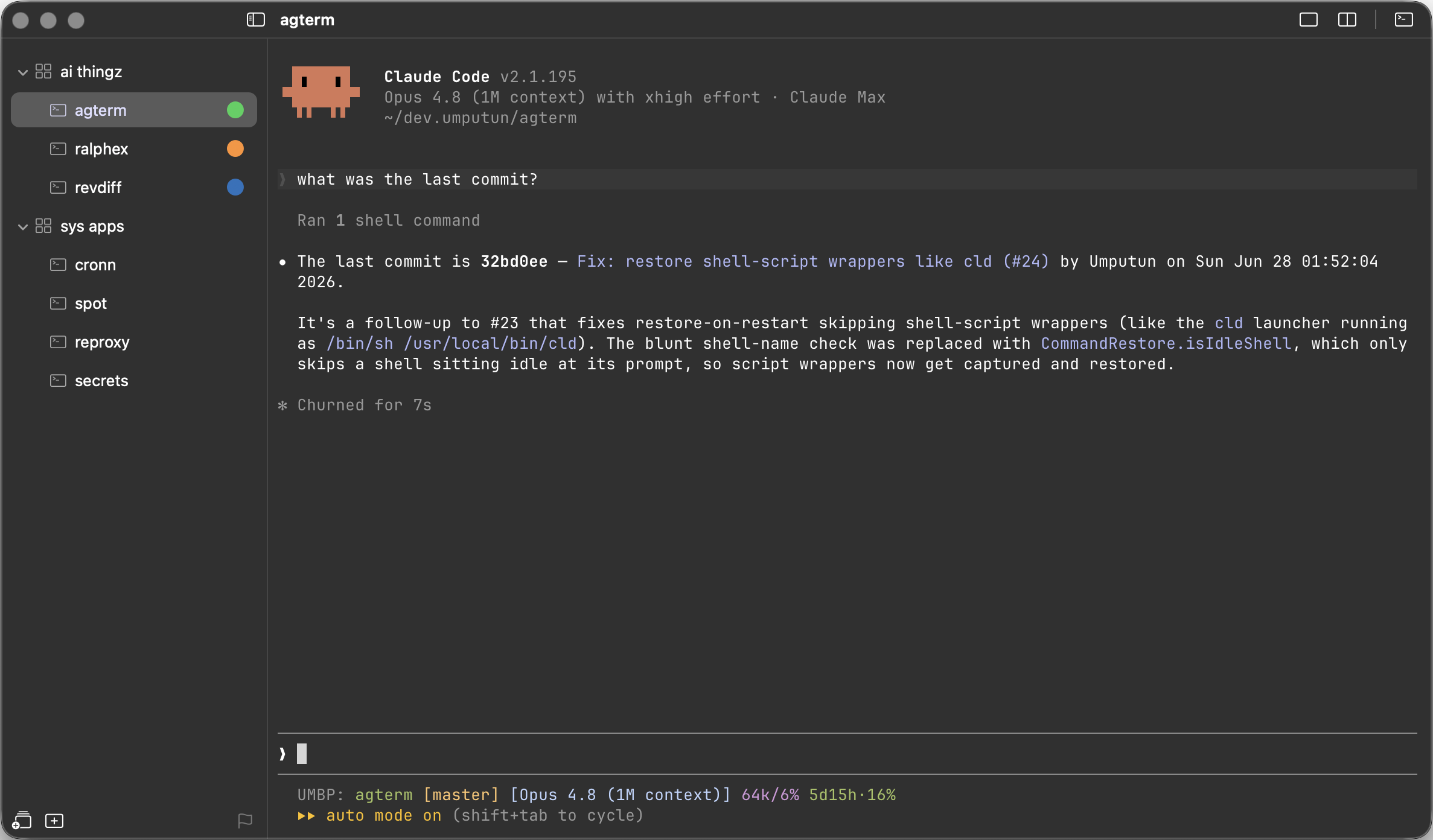The width and height of the screenshot is (1433, 840).
Task: Click the terminal icon beside cronn
Action: [x=58, y=264]
